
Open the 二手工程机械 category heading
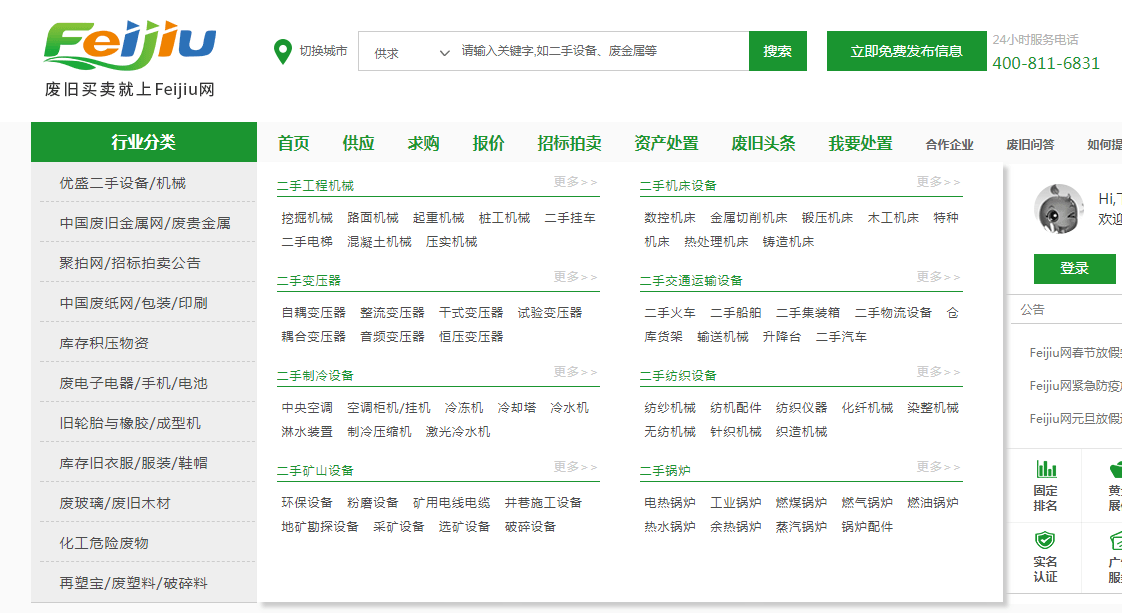[316, 186]
